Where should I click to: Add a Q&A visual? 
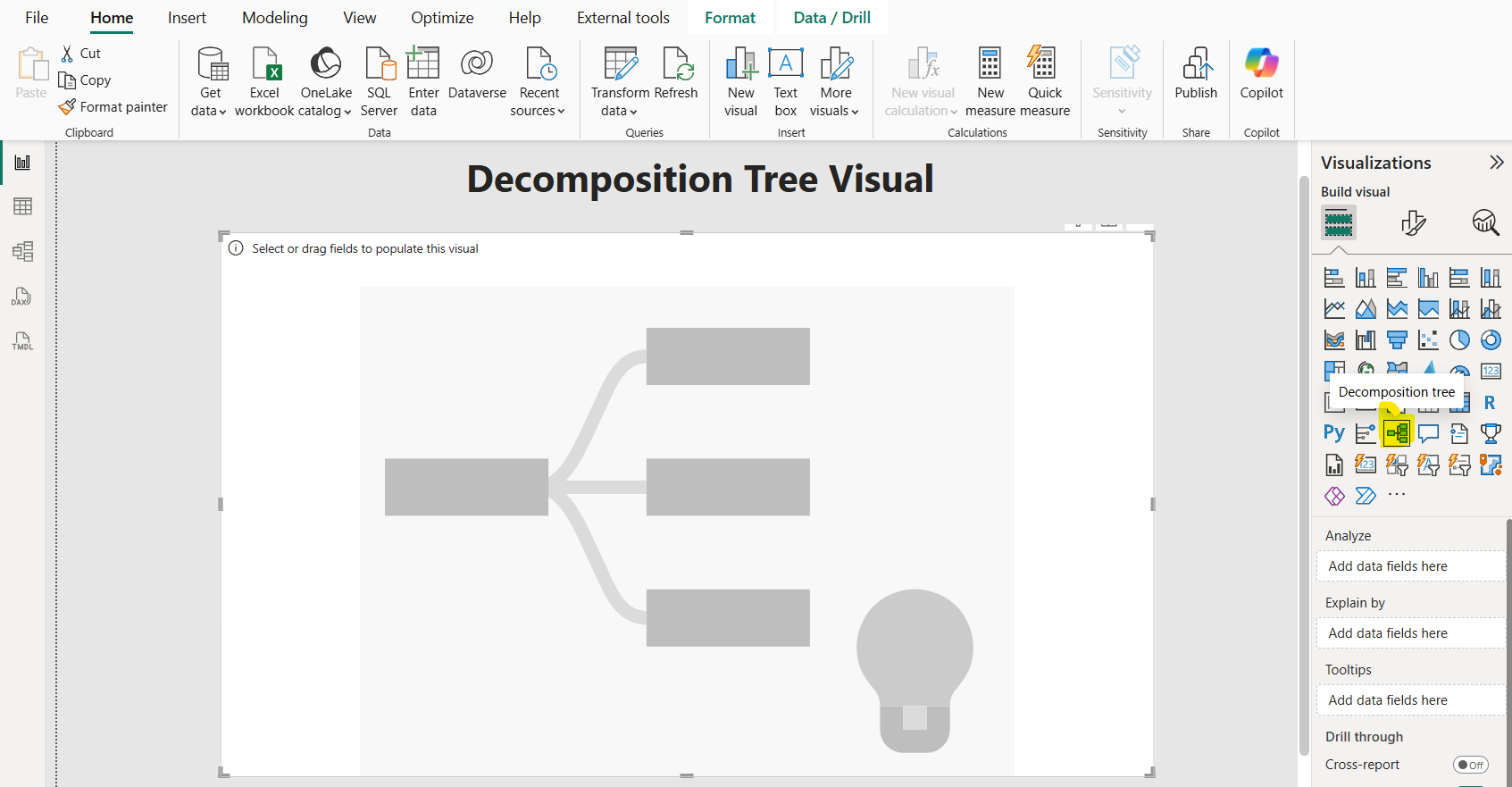pos(1428,434)
